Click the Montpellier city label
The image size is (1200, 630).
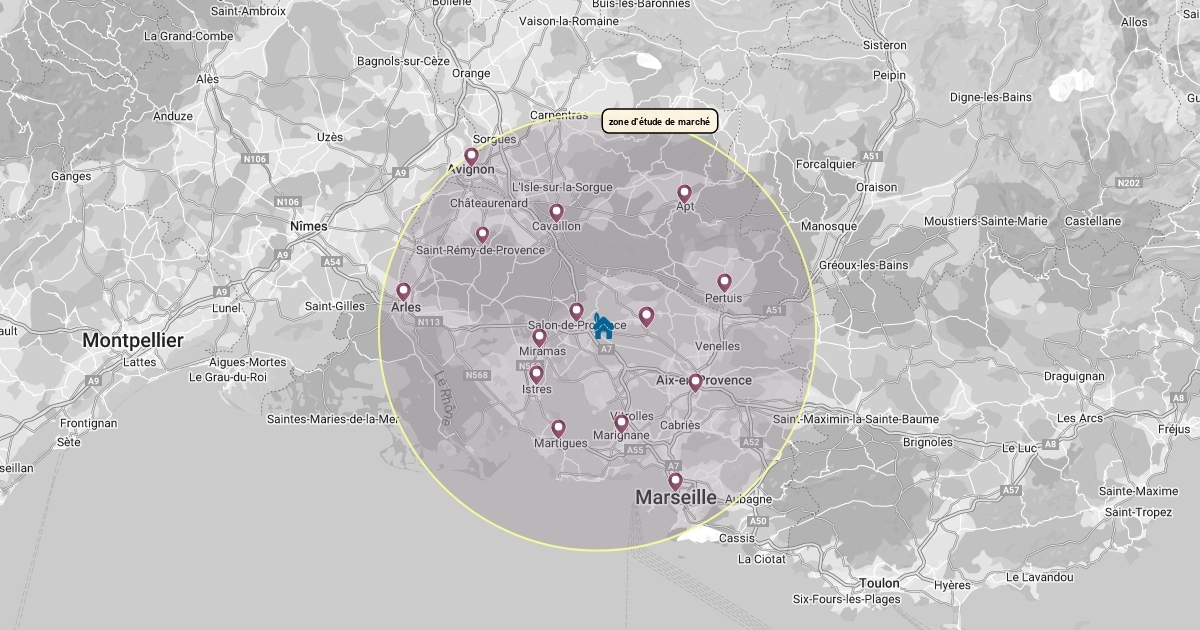pyautogui.click(x=133, y=341)
